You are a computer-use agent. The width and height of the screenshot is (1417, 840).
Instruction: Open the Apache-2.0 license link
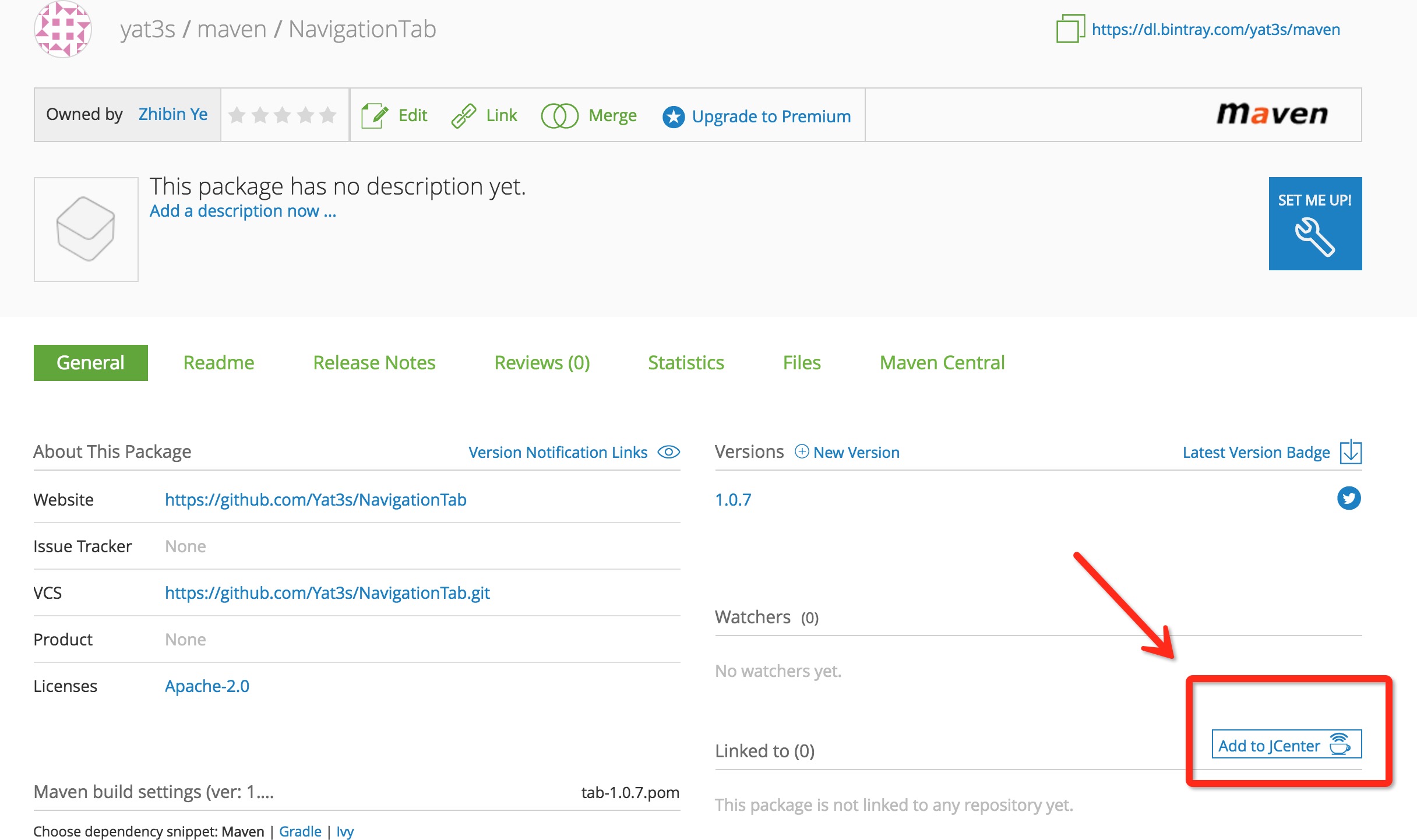(207, 686)
